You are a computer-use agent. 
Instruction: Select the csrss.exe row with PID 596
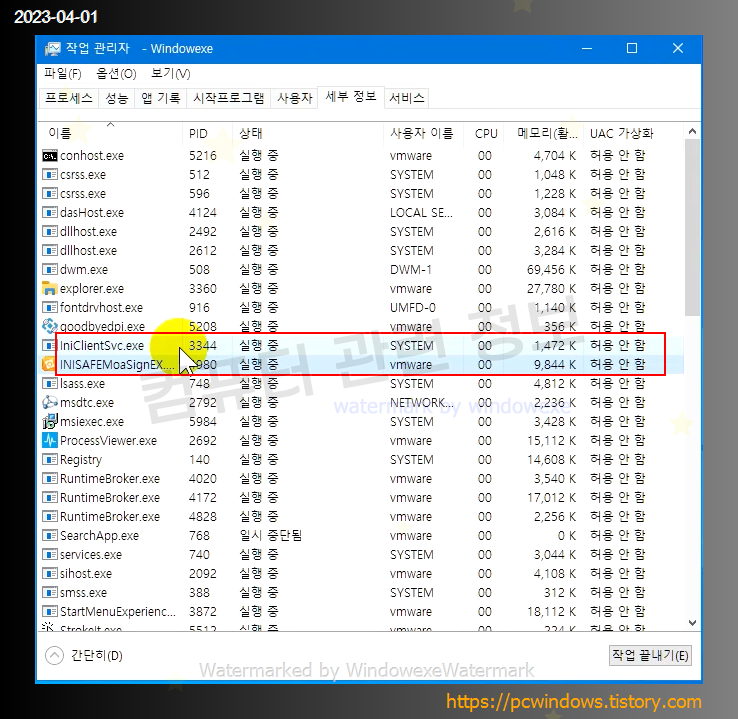pyautogui.click(x=361, y=194)
